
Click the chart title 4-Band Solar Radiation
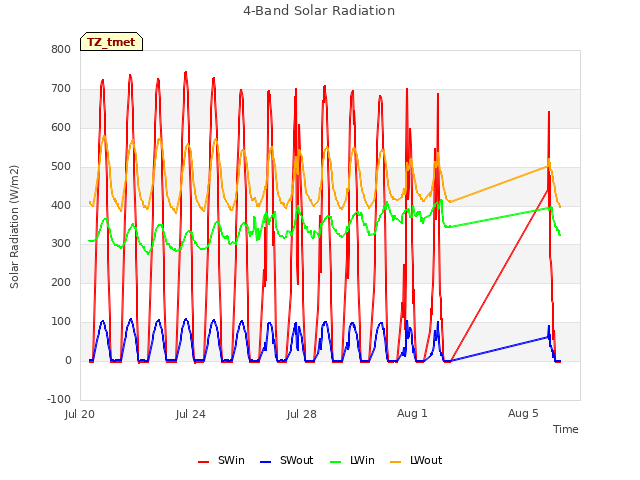(x=319, y=11)
